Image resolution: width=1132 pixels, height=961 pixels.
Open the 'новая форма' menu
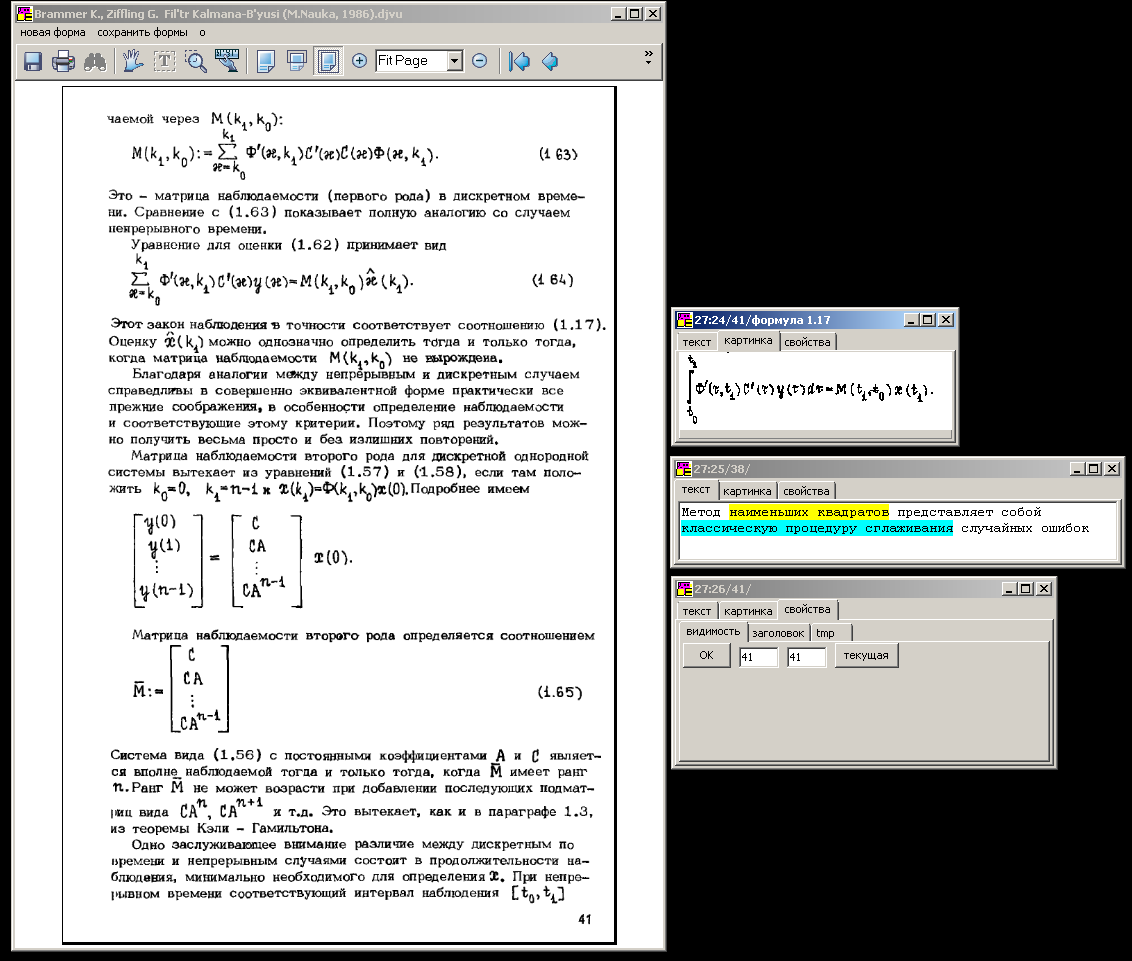click(x=53, y=32)
